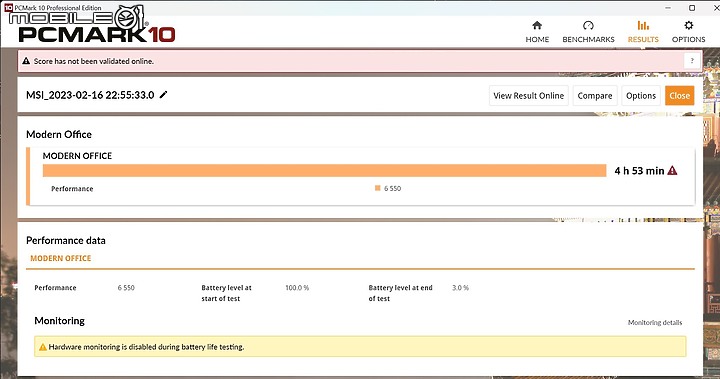Click the hardware monitoring disabled notice text
This screenshot has height=379, width=720.
click(x=146, y=347)
